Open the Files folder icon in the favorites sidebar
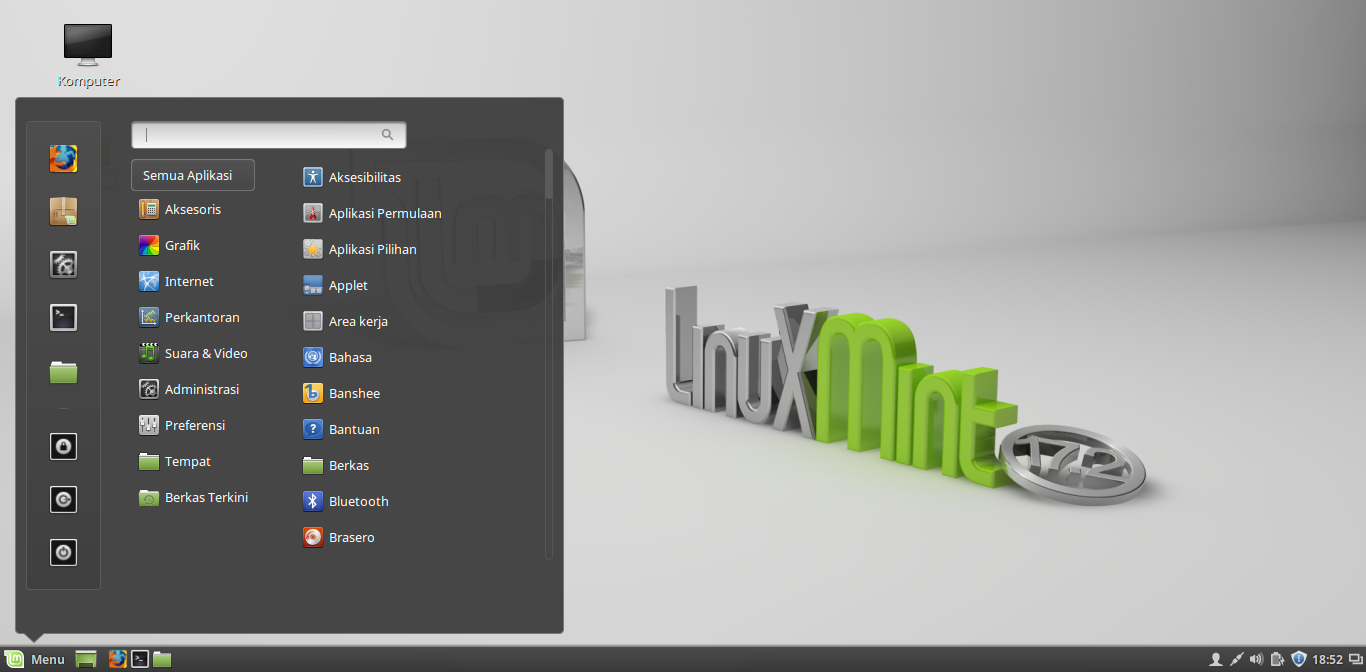This screenshot has width=1366, height=672. coord(63,371)
